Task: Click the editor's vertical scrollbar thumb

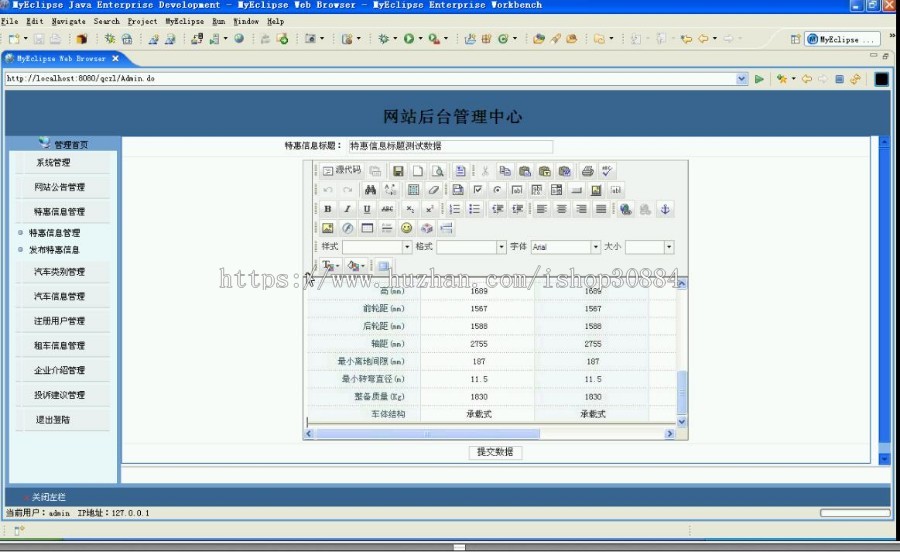Action: click(x=682, y=392)
